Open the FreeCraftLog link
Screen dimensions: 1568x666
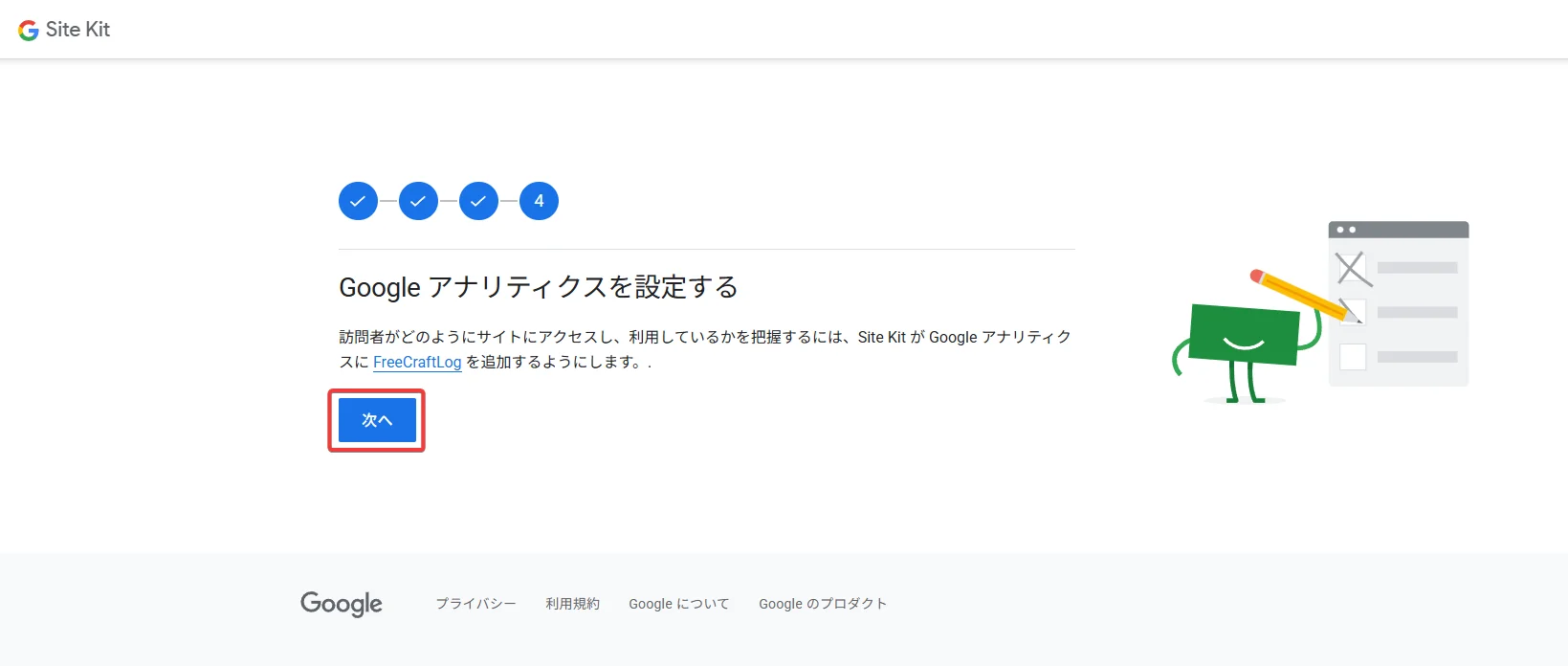tap(417, 362)
